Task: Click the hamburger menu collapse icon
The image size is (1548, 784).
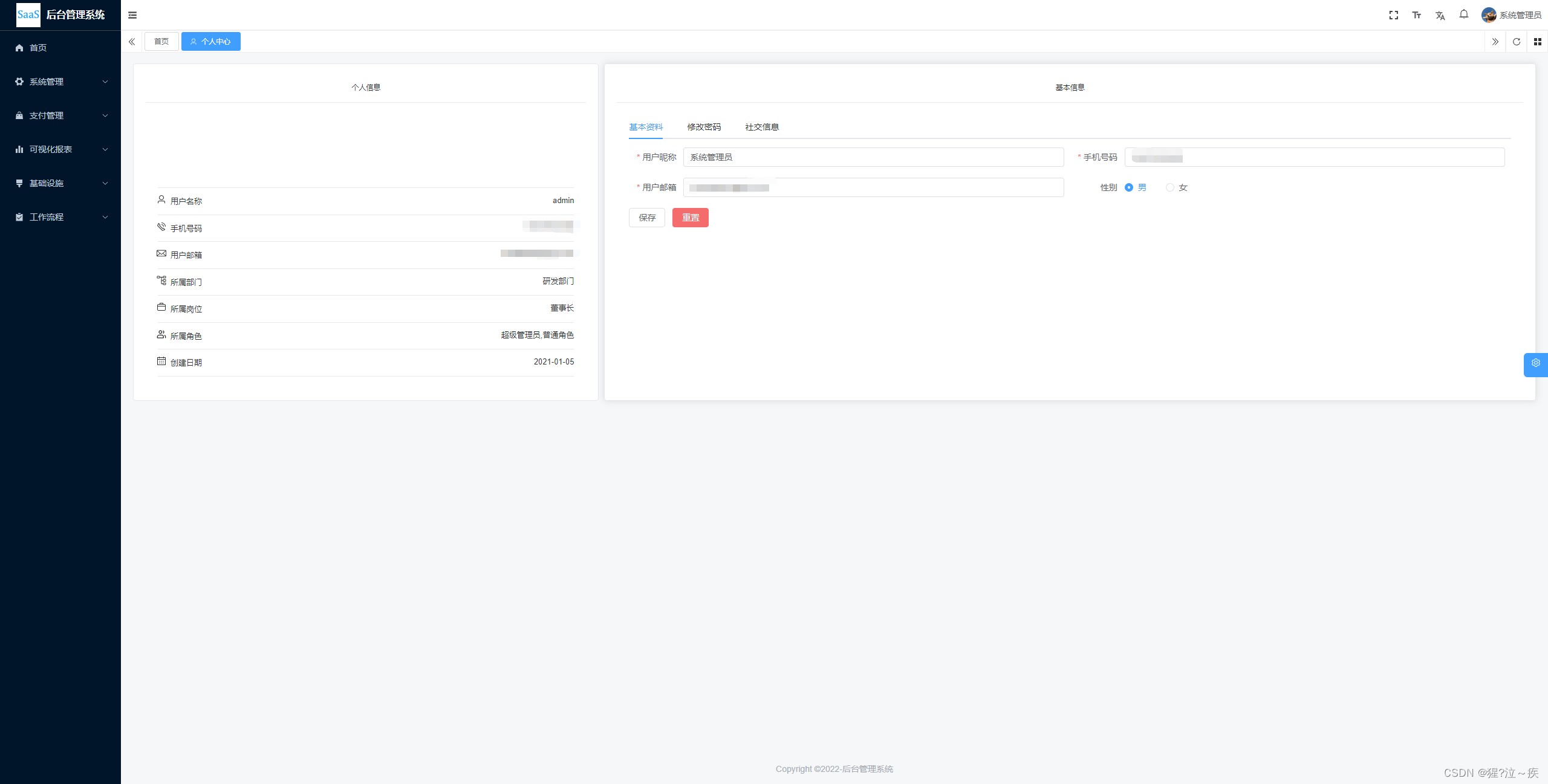Action: click(x=132, y=15)
